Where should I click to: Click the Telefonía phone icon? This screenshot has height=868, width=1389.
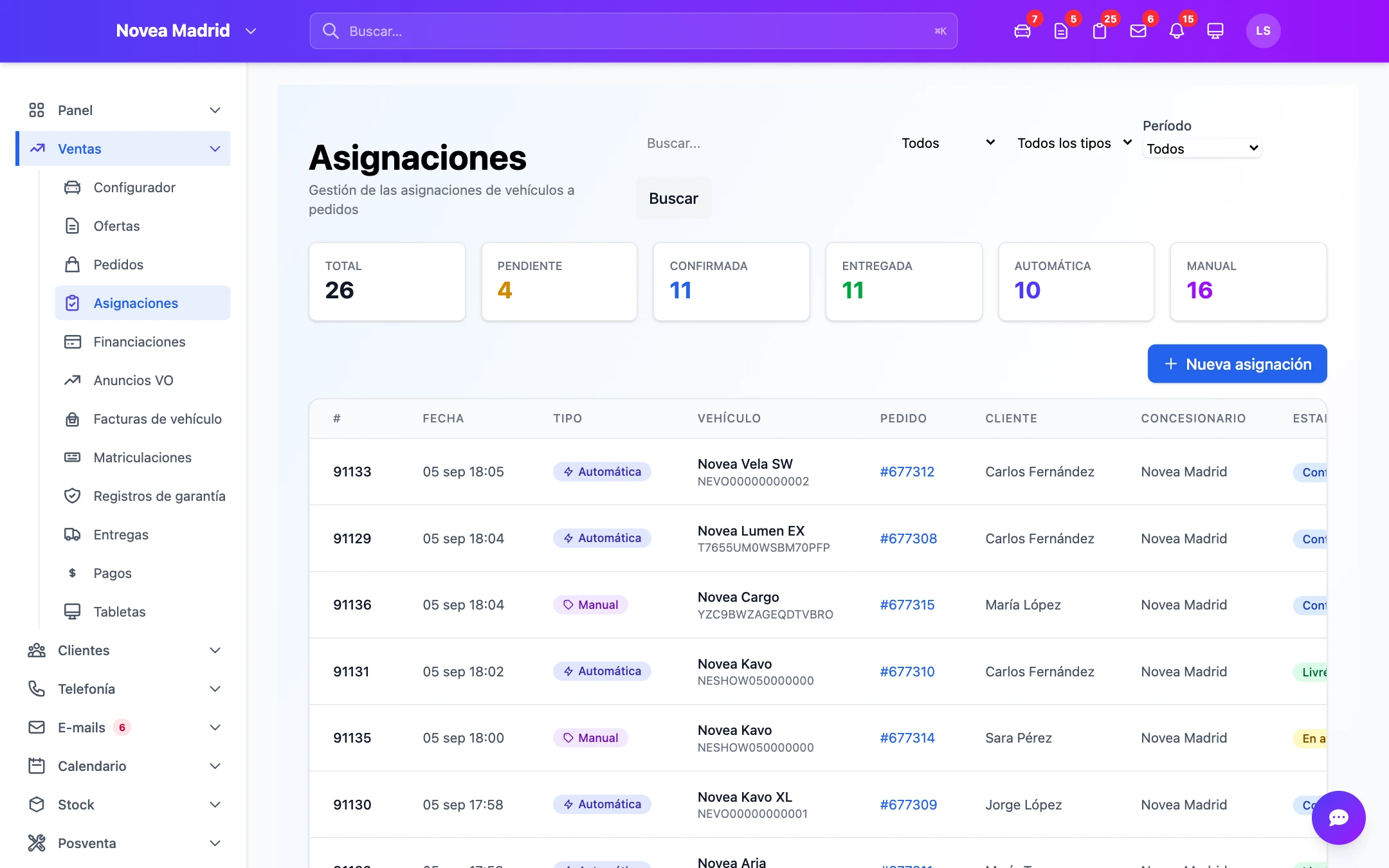click(x=37, y=689)
